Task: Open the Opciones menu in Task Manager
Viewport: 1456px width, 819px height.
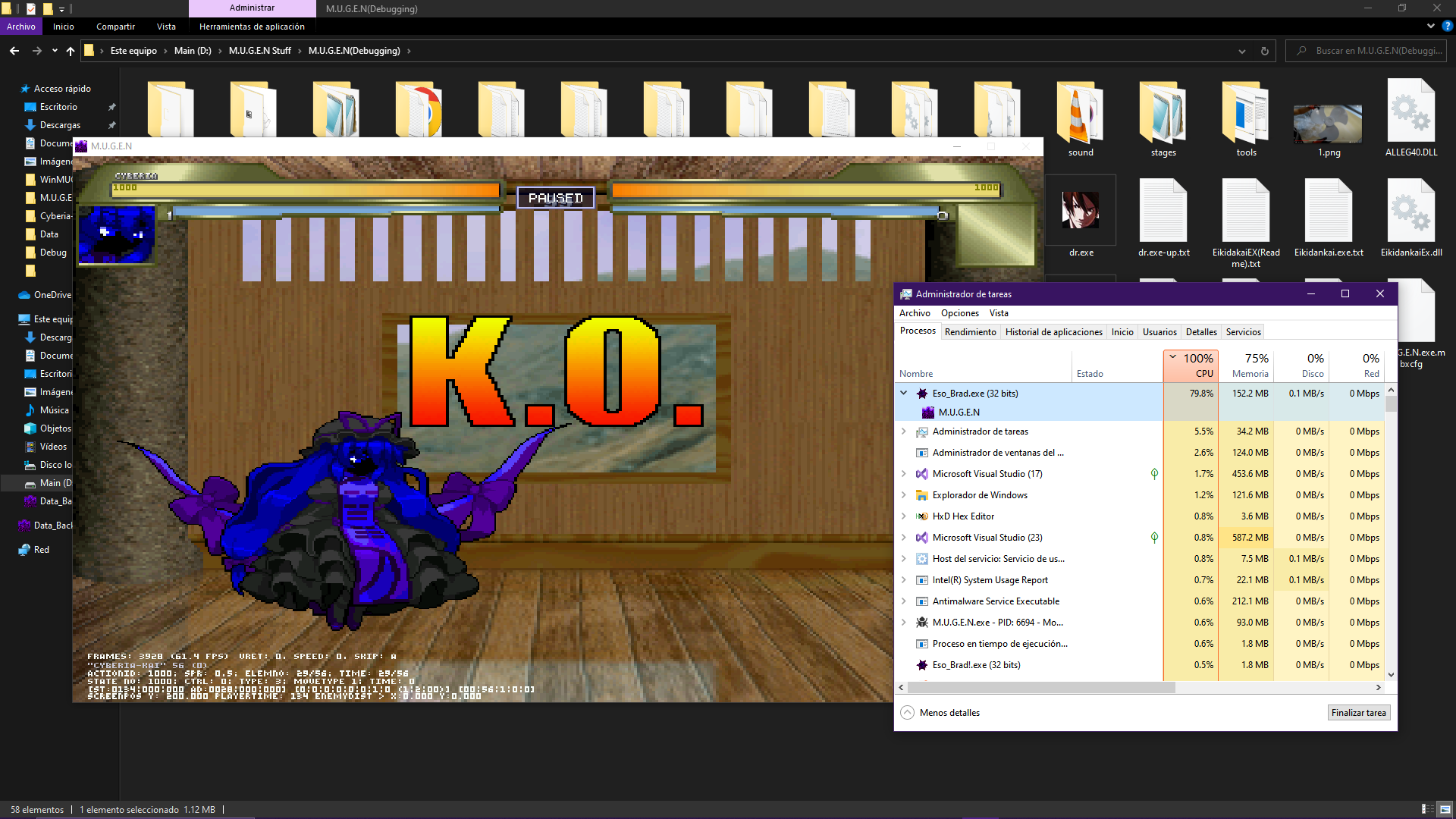Action: pos(959,313)
